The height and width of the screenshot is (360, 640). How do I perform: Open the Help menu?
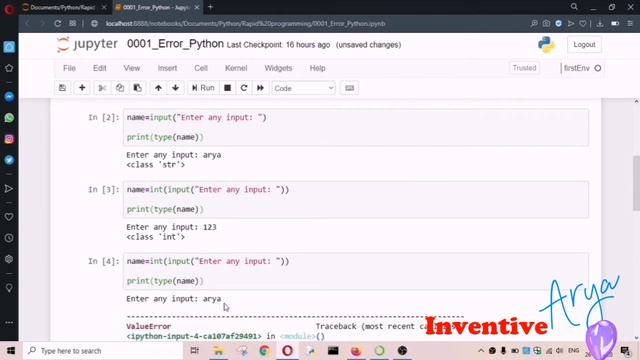[317, 68]
